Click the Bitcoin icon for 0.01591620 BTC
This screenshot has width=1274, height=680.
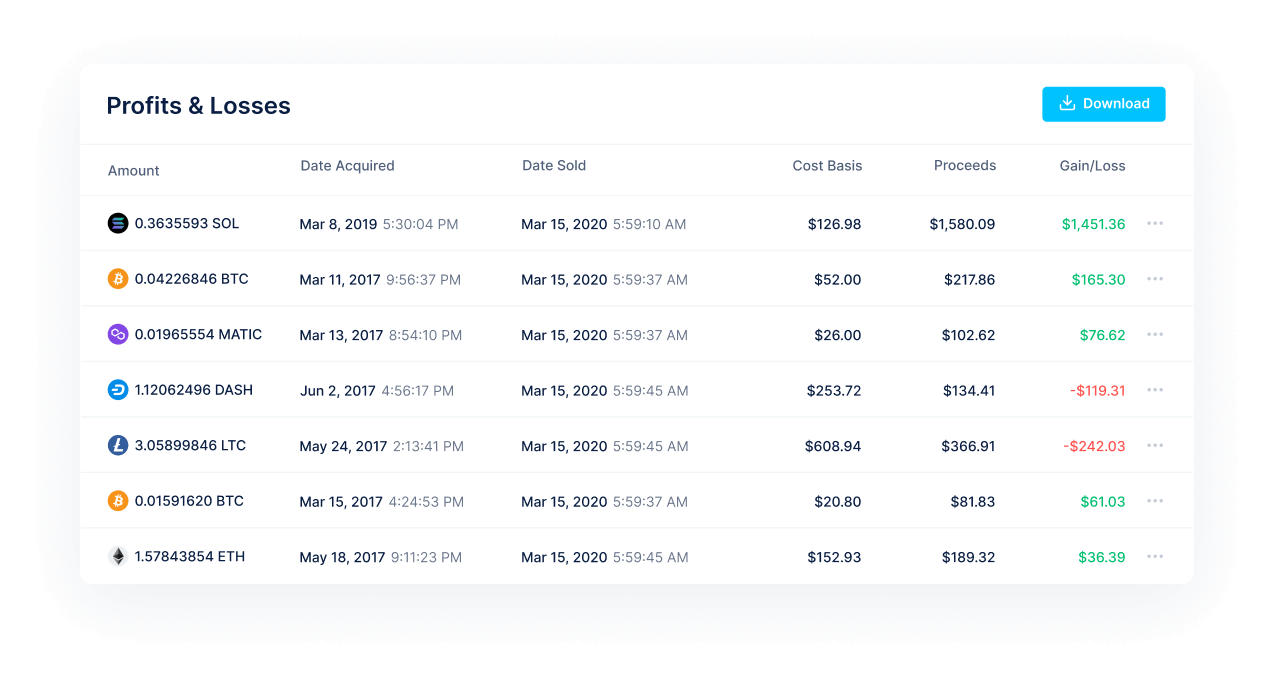coord(118,501)
